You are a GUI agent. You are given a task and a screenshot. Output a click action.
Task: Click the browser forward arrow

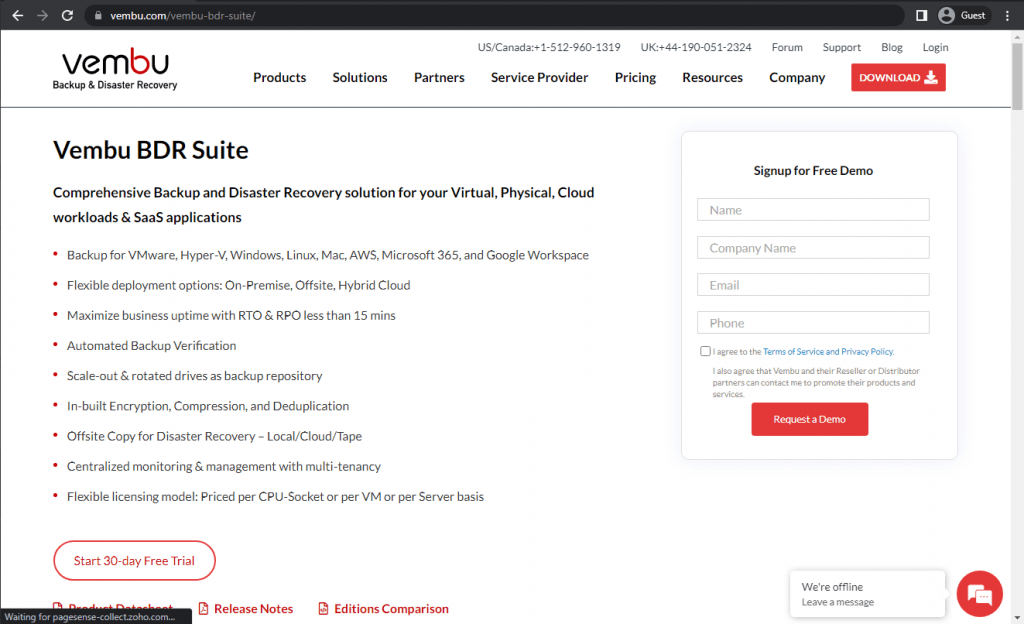pyautogui.click(x=42, y=16)
